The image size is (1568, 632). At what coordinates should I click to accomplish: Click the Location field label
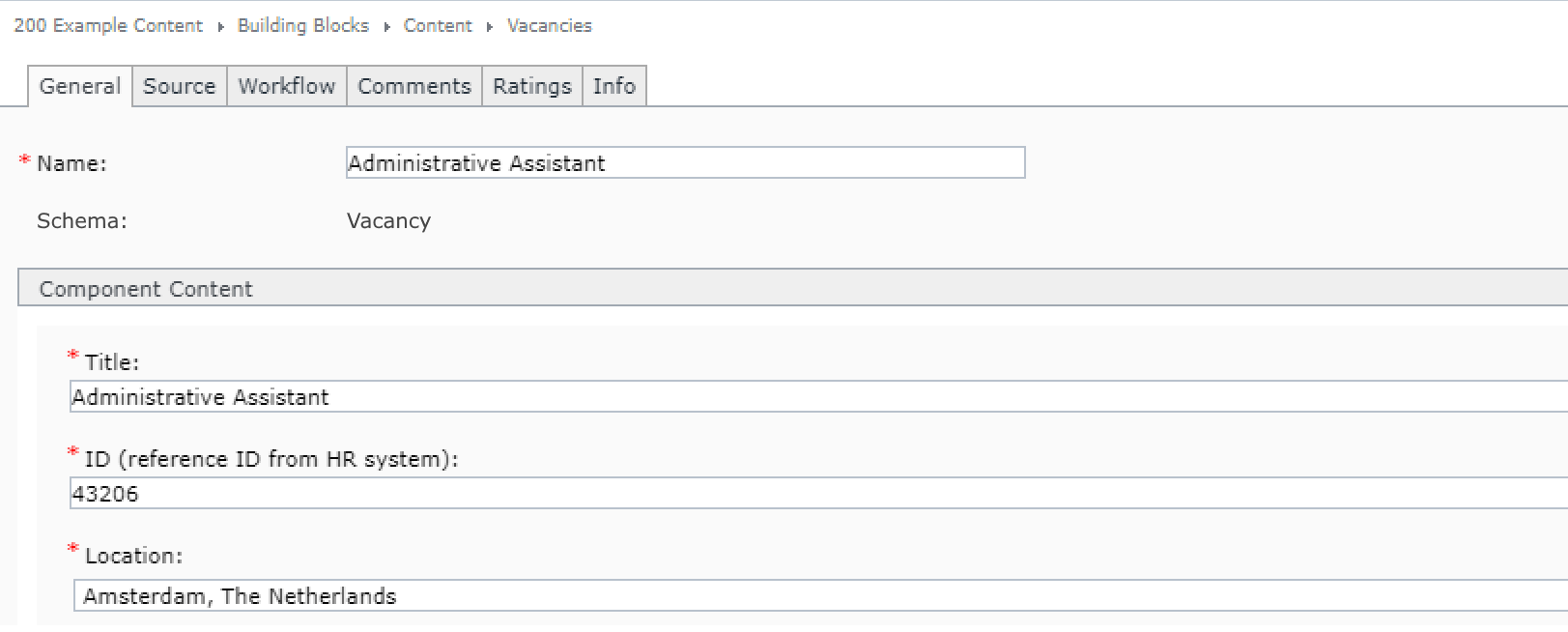133,556
